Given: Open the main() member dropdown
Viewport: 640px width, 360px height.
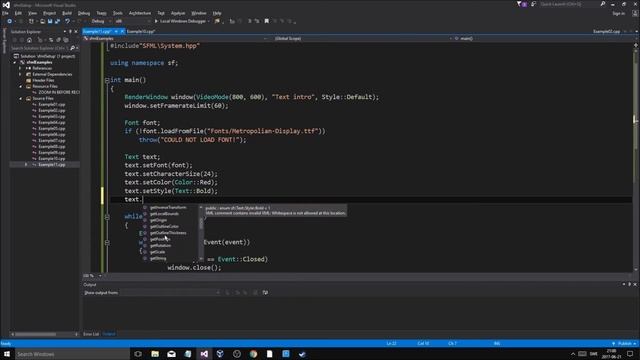Looking at the screenshot, I should 543,38.
